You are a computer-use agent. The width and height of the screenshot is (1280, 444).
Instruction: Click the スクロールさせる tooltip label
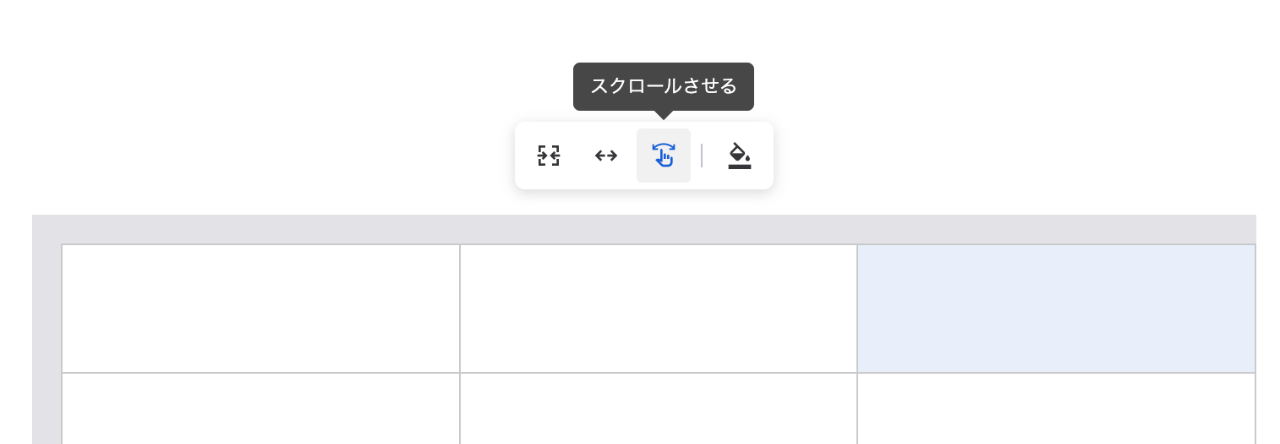coord(663,86)
